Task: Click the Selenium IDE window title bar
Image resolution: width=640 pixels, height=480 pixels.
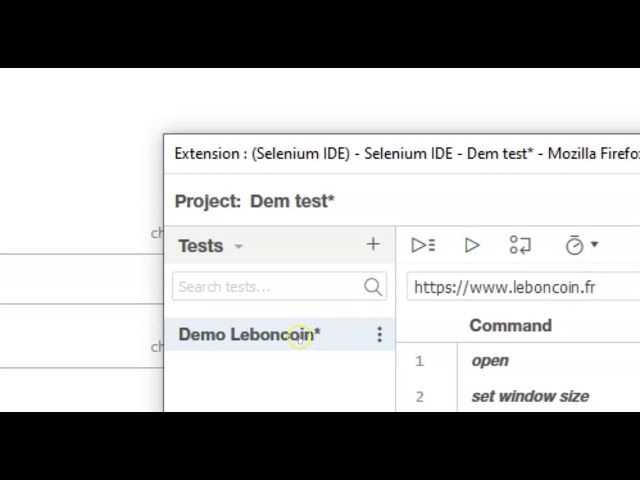Action: point(402,154)
